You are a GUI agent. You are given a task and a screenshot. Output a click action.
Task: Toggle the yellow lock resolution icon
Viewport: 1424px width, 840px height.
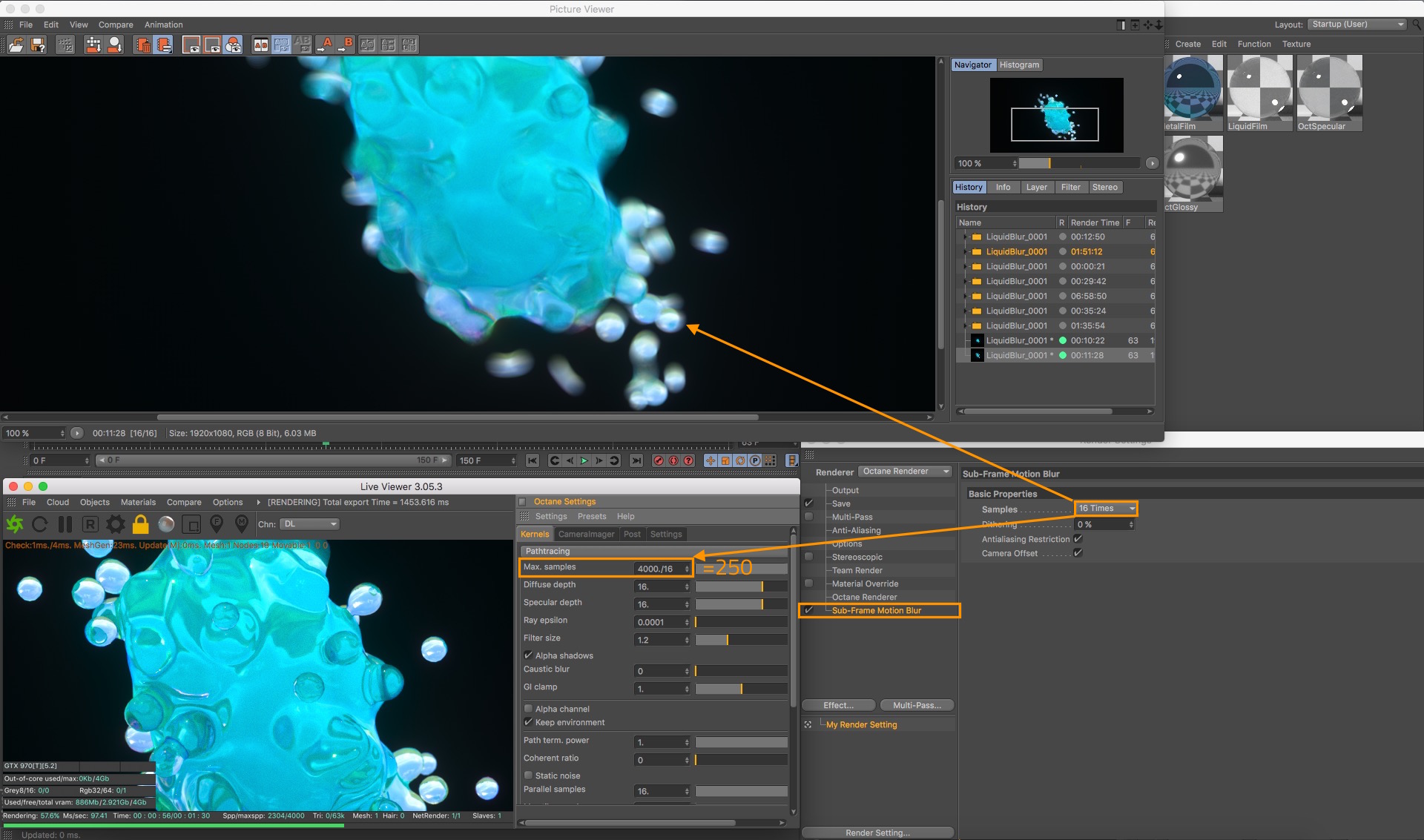point(140,524)
